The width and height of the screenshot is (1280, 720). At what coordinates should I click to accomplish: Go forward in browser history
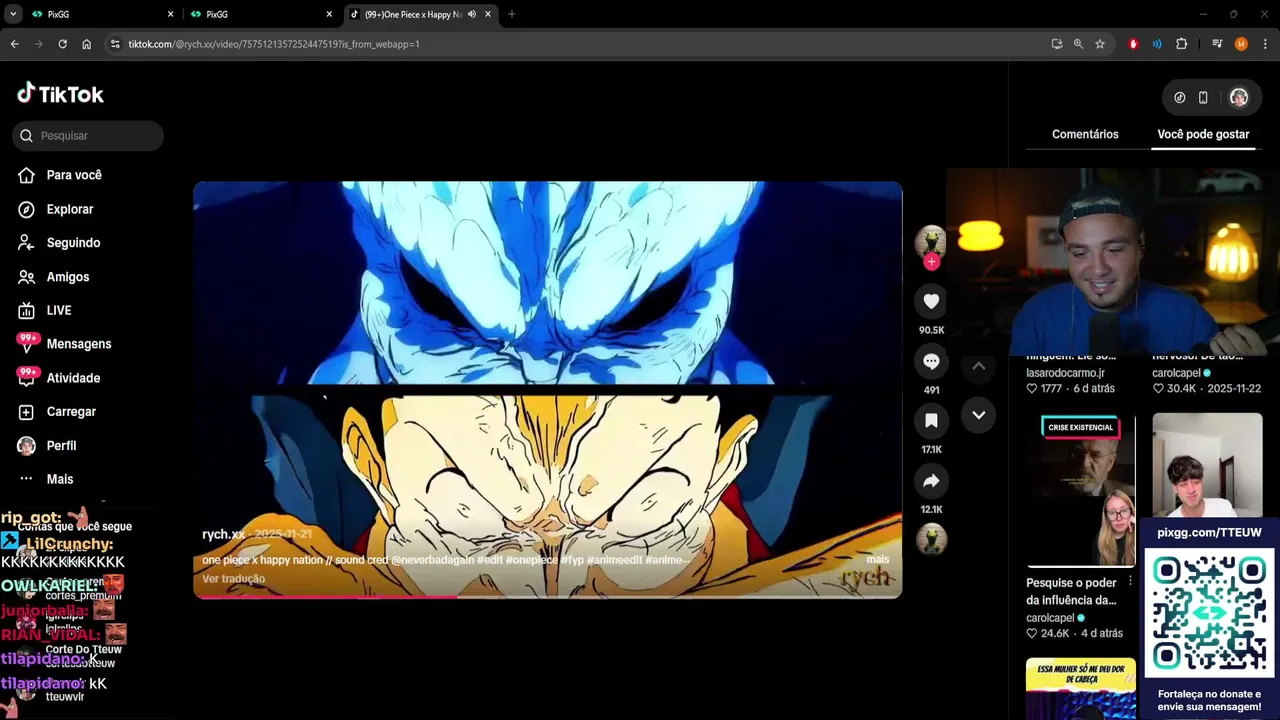[x=39, y=44]
